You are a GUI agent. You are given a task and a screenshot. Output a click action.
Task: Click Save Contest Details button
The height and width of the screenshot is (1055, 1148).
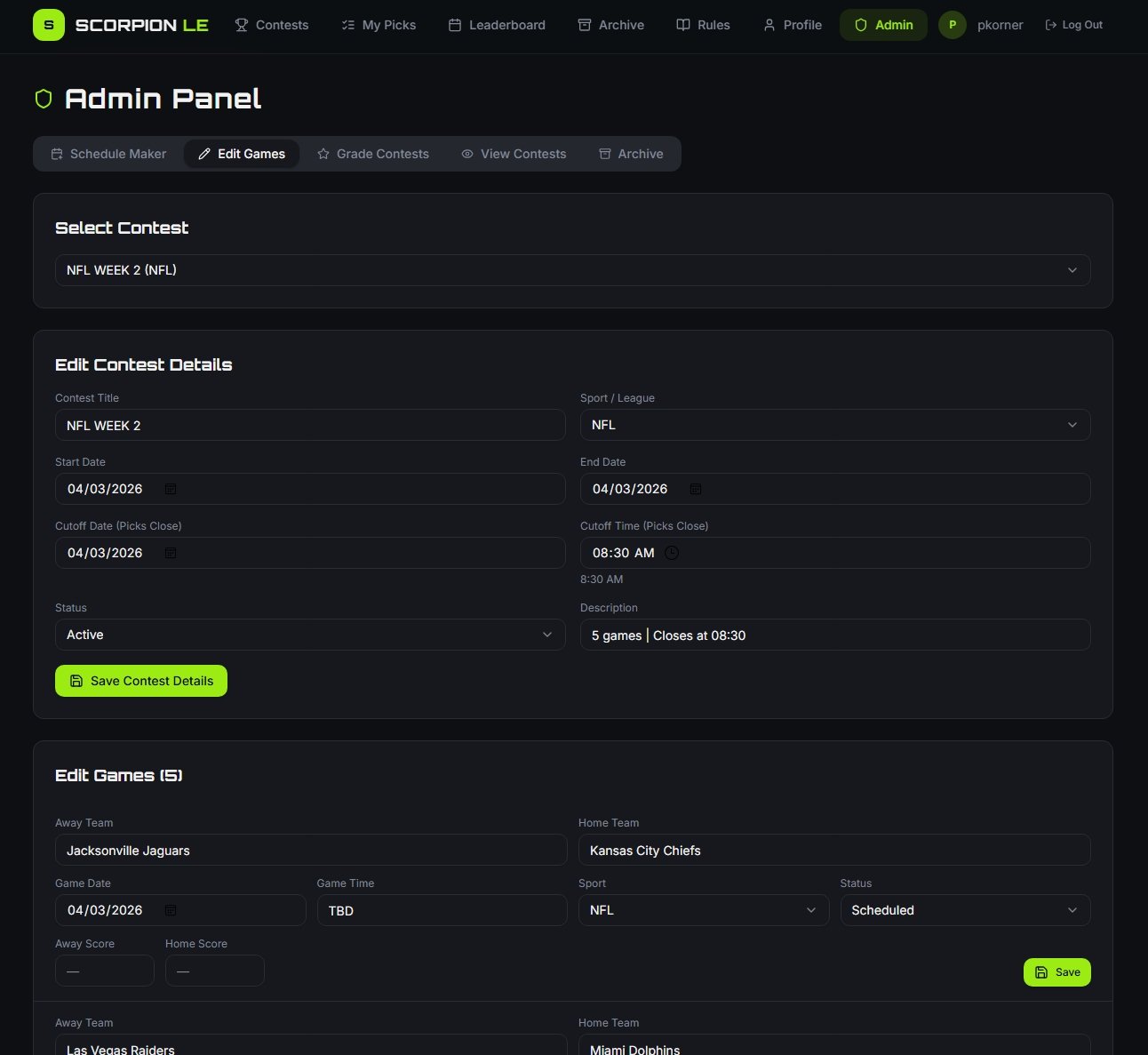(x=141, y=681)
